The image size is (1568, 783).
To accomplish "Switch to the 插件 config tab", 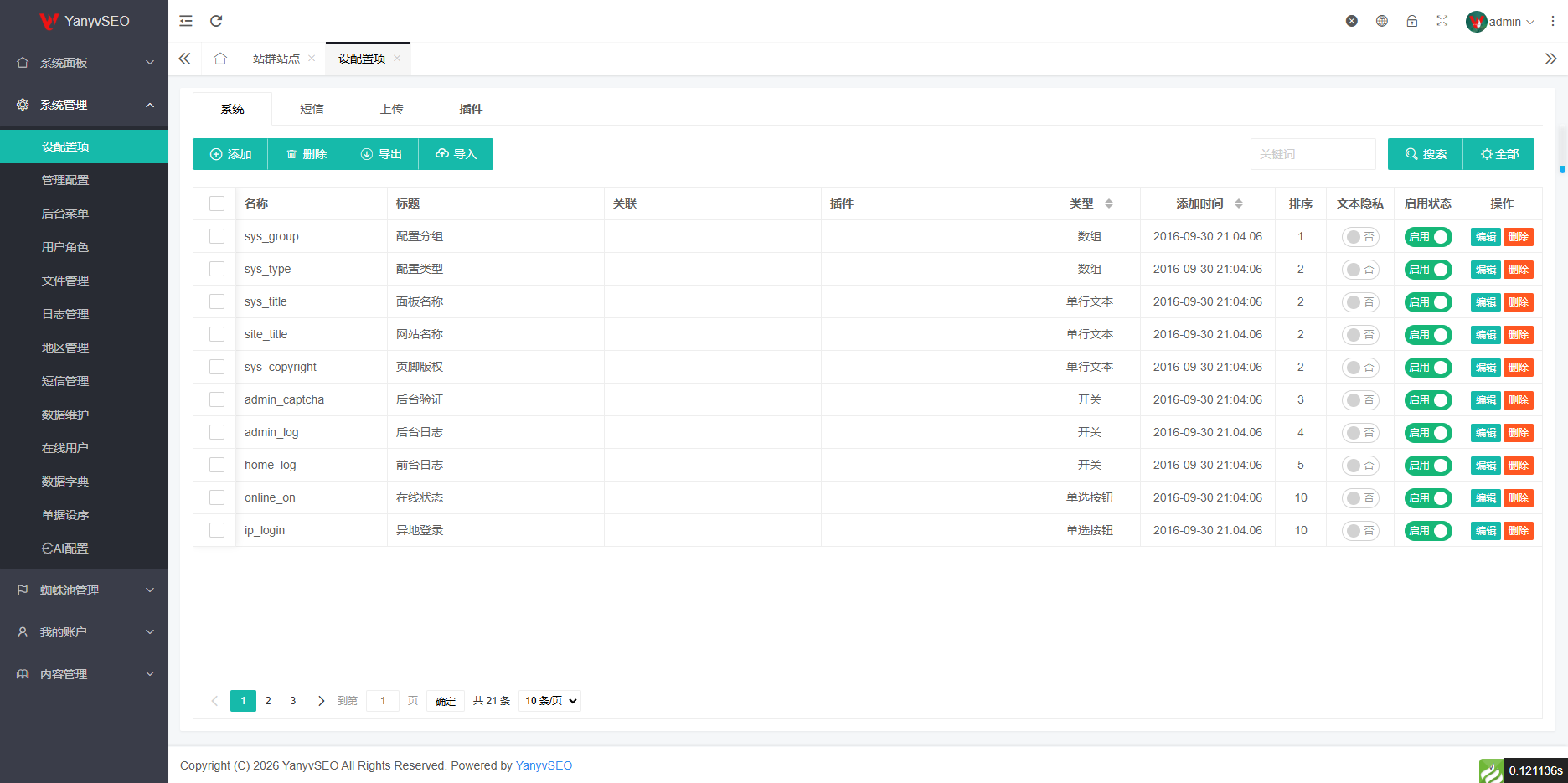I will coord(471,109).
